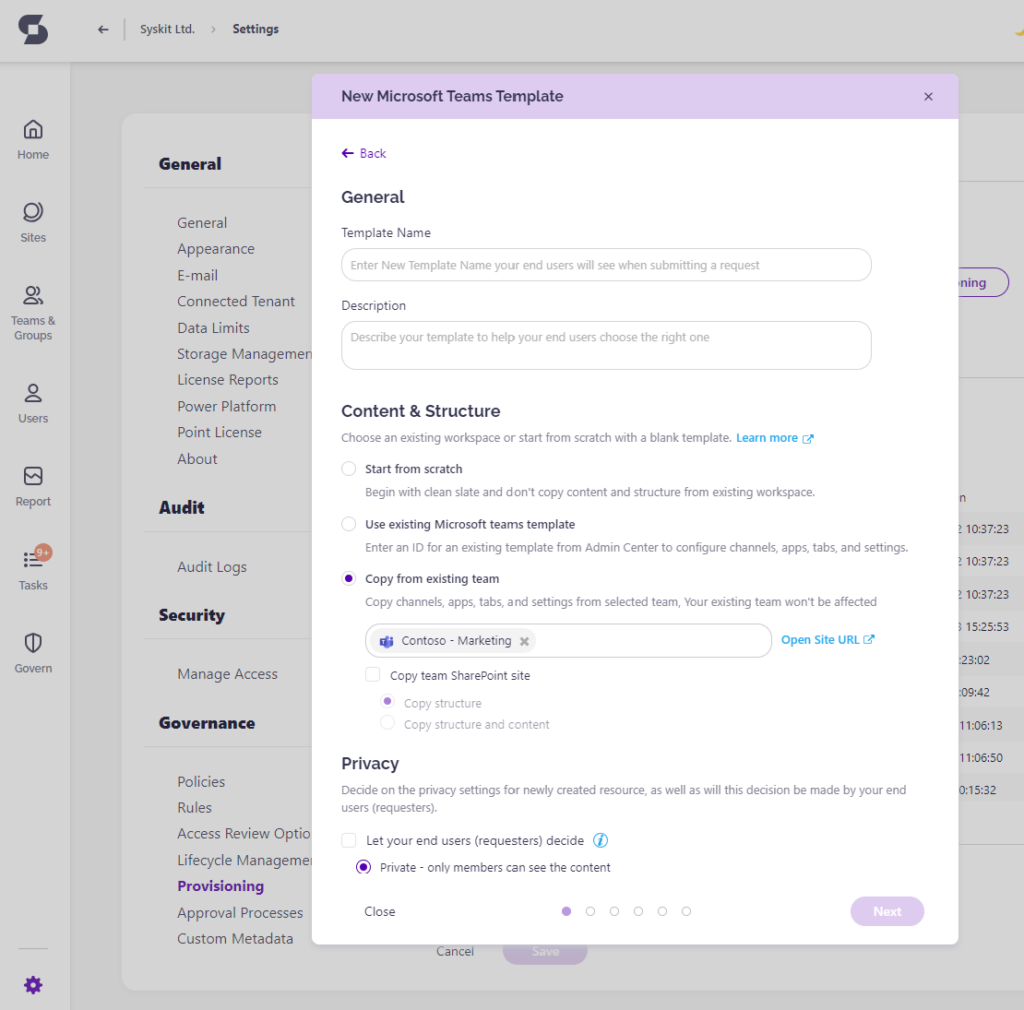Click the first wizard step dot
The image size is (1024, 1010).
[566, 911]
